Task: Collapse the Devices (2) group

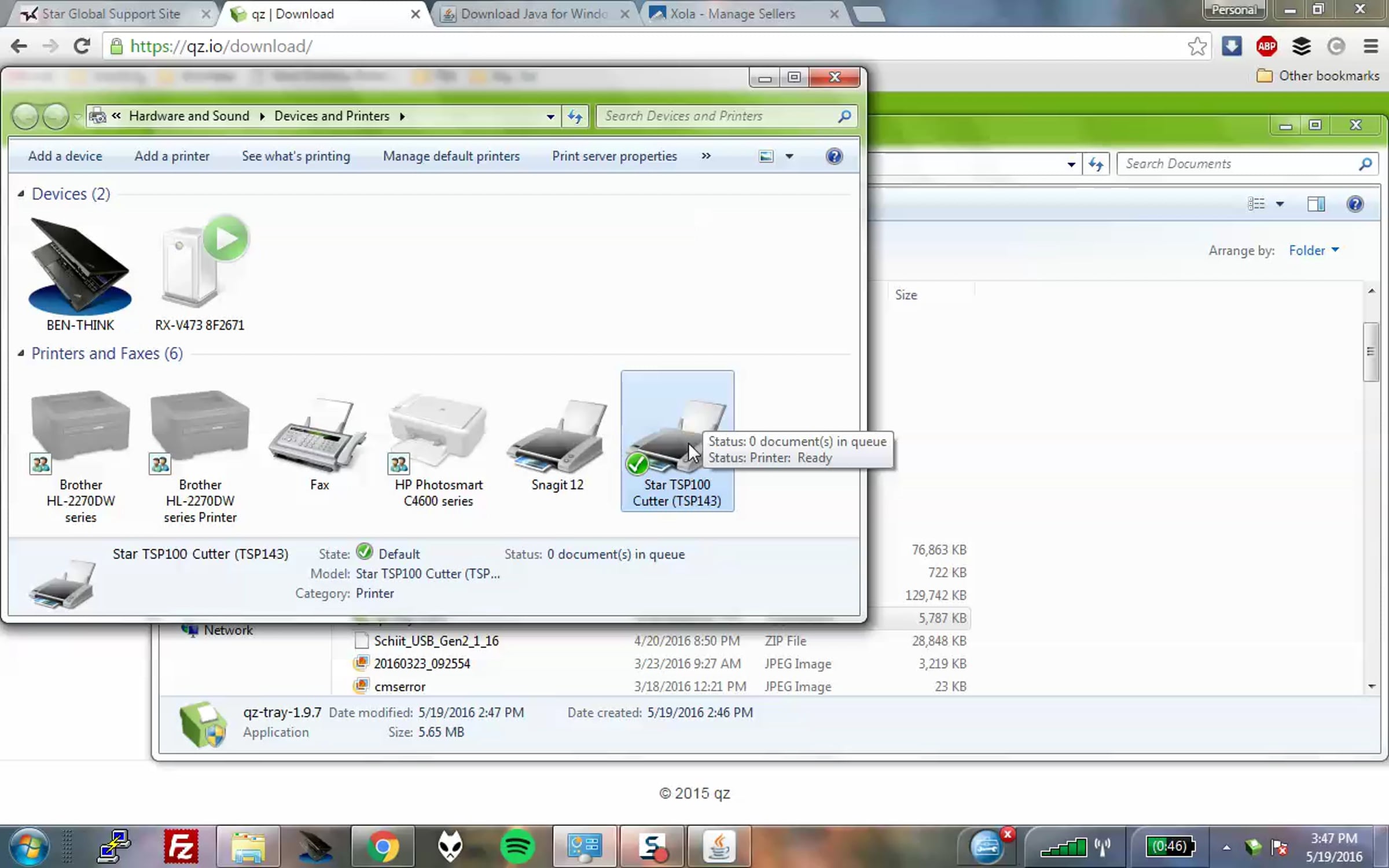Action: (x=21, y=194)
